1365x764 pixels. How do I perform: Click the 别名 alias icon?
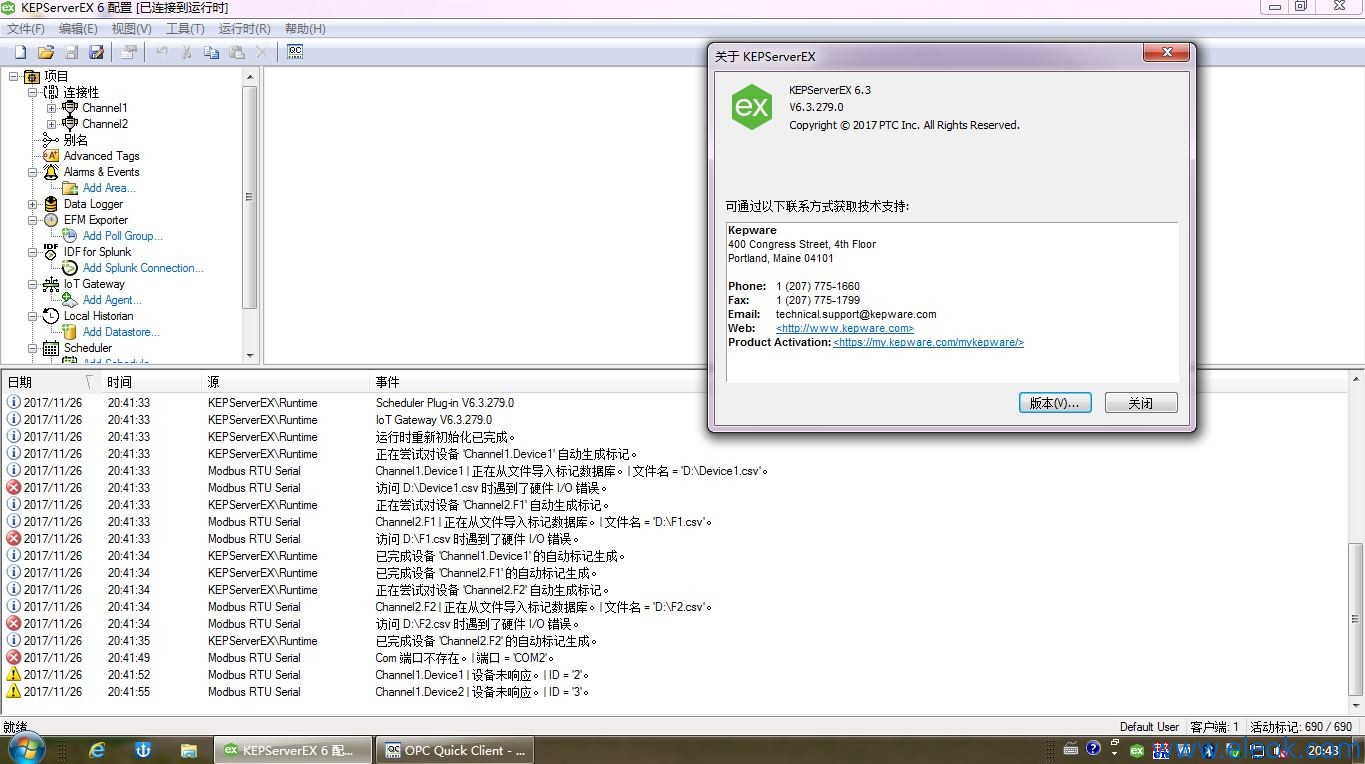51,140
